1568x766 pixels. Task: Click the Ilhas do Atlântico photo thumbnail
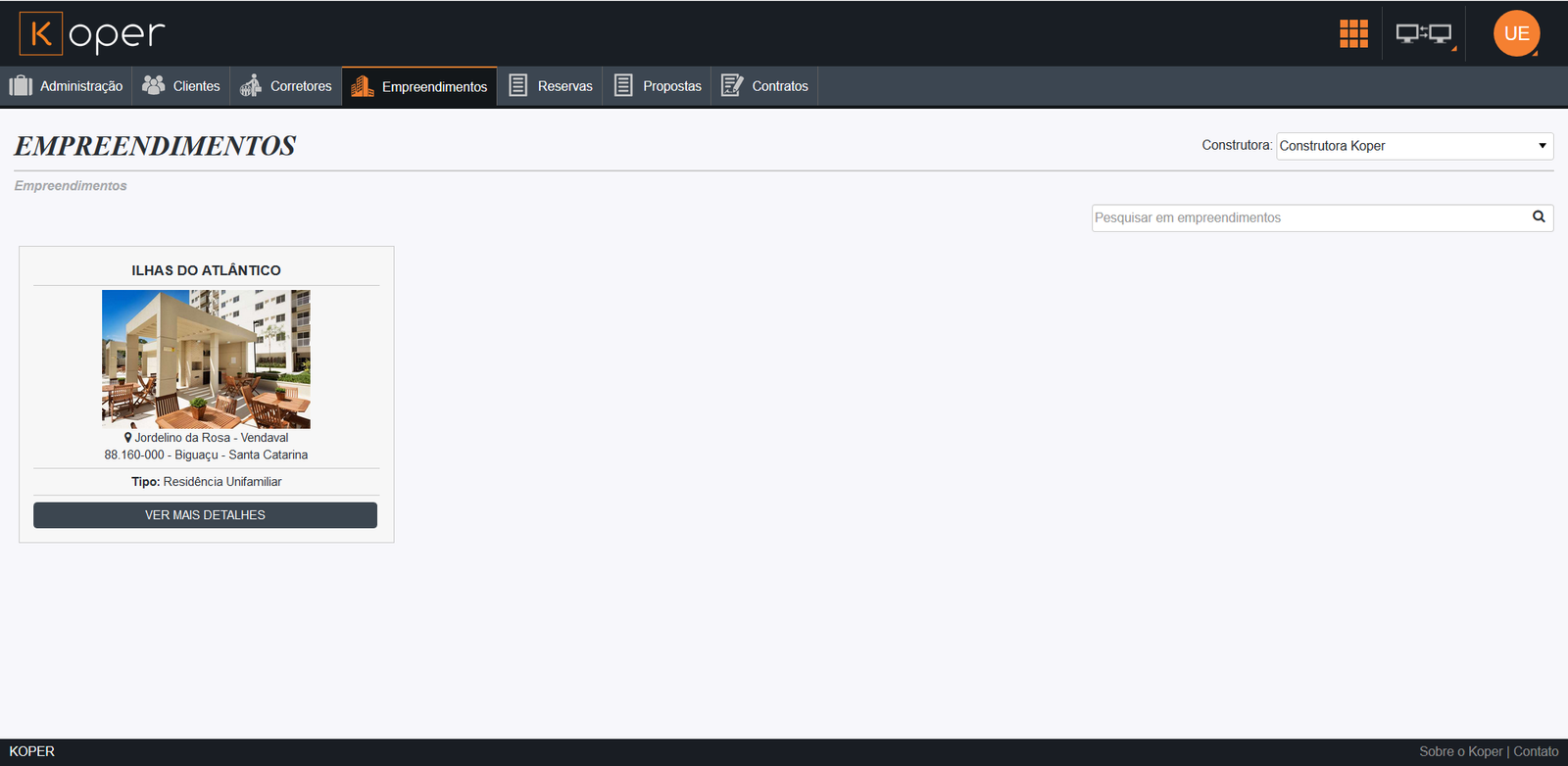coord(206,359)
